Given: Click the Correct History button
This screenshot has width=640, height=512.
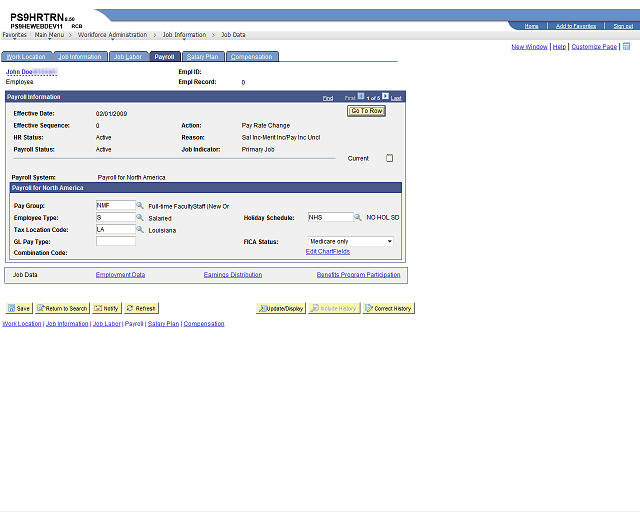Looking at the screenshot, I should pyautogui.click(x=389, y=308).
